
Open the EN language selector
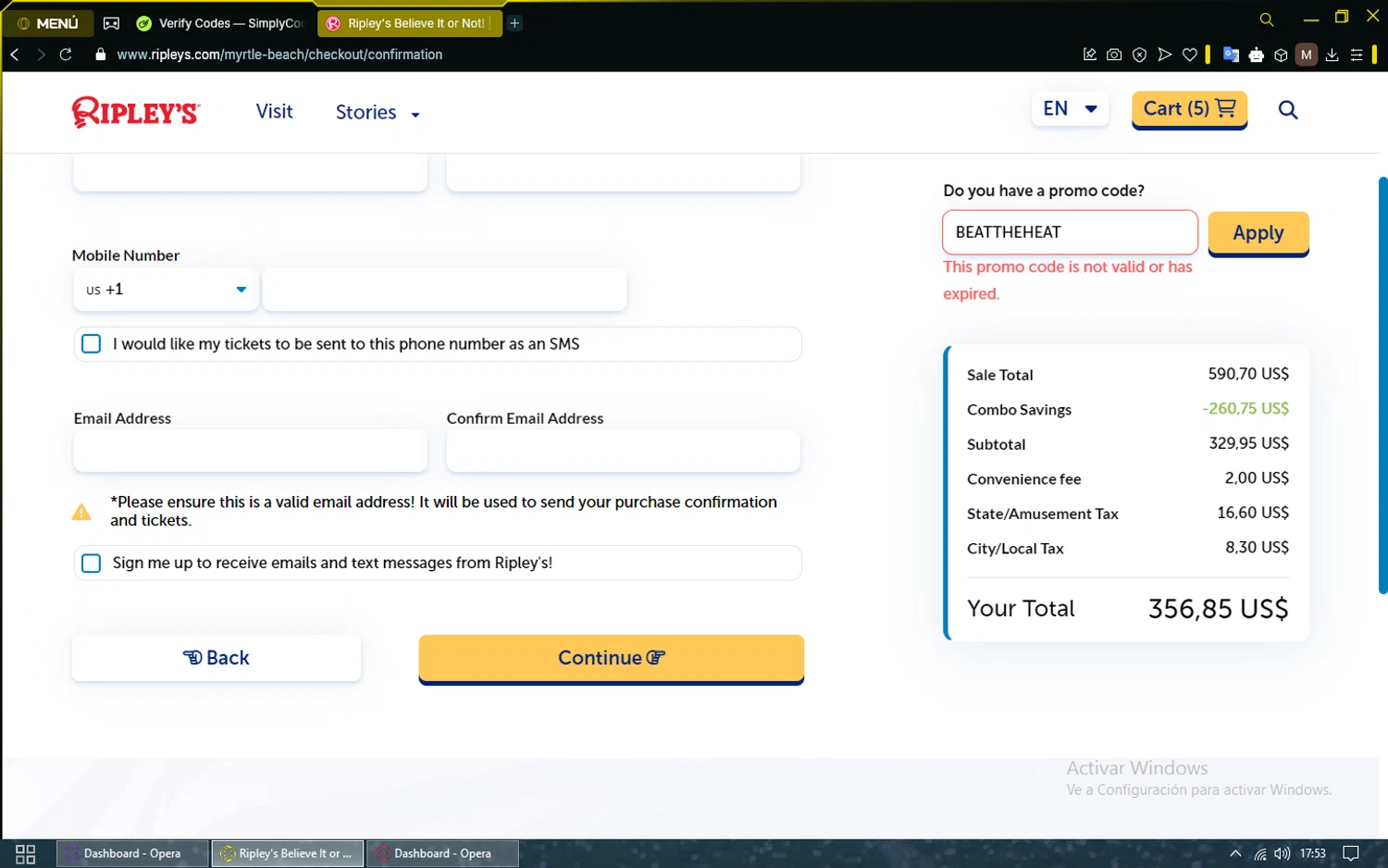1071,108
